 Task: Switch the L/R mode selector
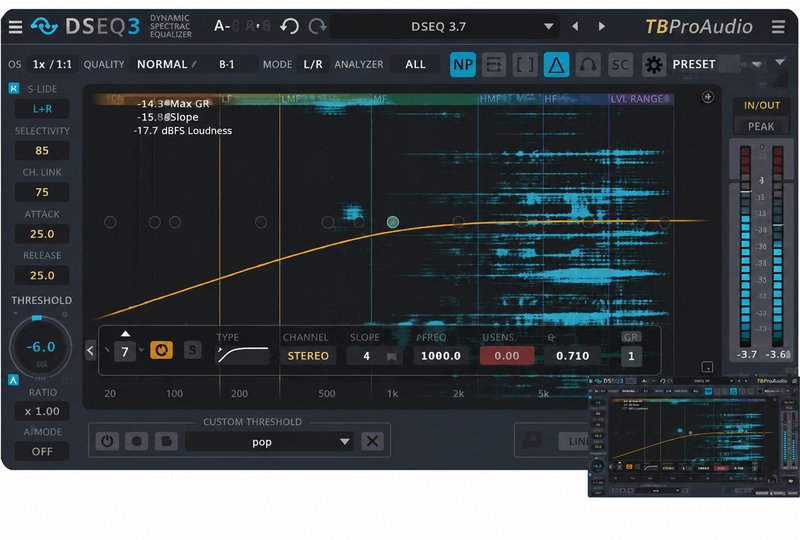pos(313,64)
